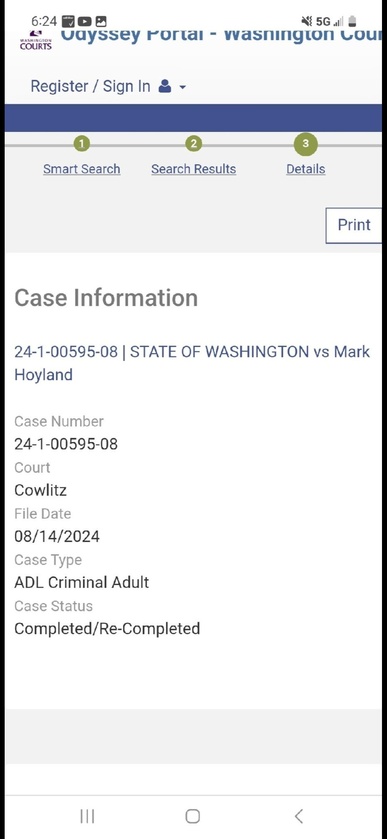Click the Washington Courts logo
The width and height of the screenshot is (387, 839).
click(x=35, y=41)
